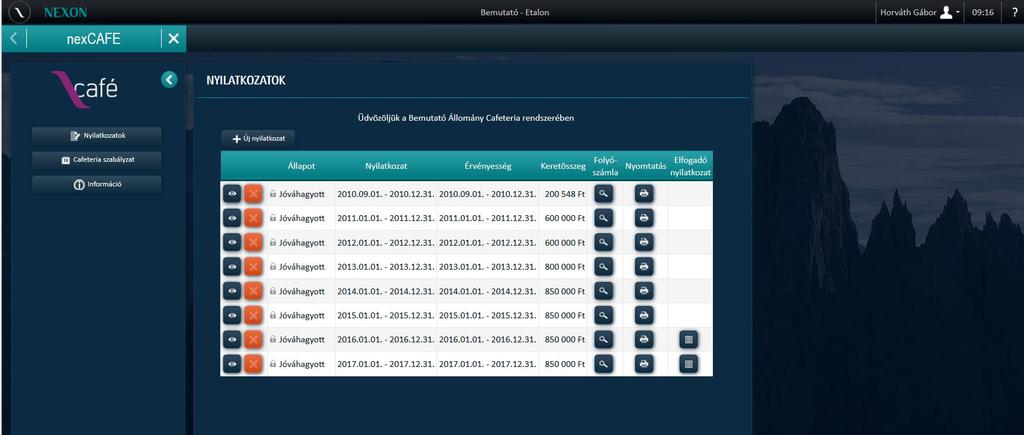Open Cafeteria szabályzat in the sidebar
This screenshot has width=1024, height=435.
tap(97, 160)
